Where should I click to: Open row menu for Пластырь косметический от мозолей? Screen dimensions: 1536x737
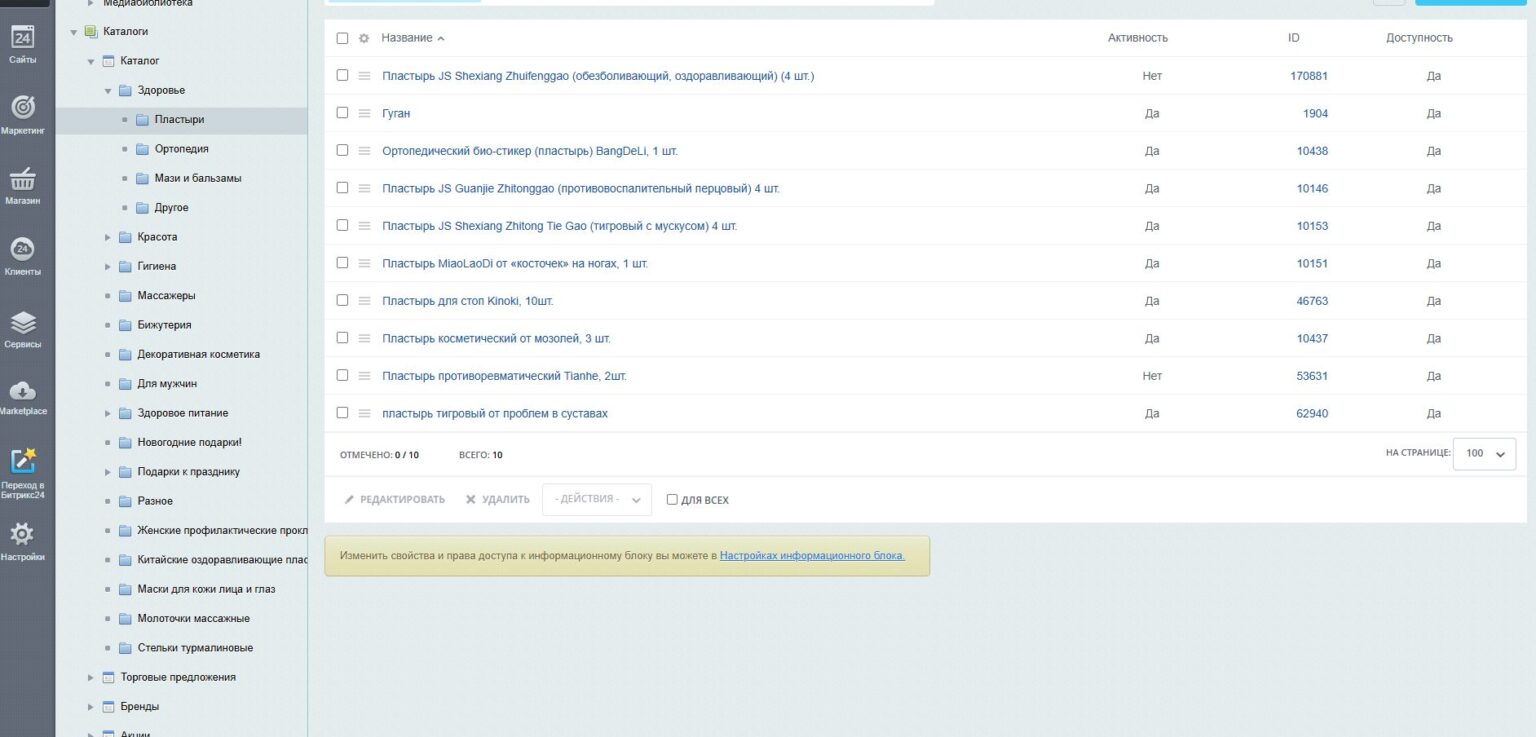pyautogui.click(x=365, y=338)
